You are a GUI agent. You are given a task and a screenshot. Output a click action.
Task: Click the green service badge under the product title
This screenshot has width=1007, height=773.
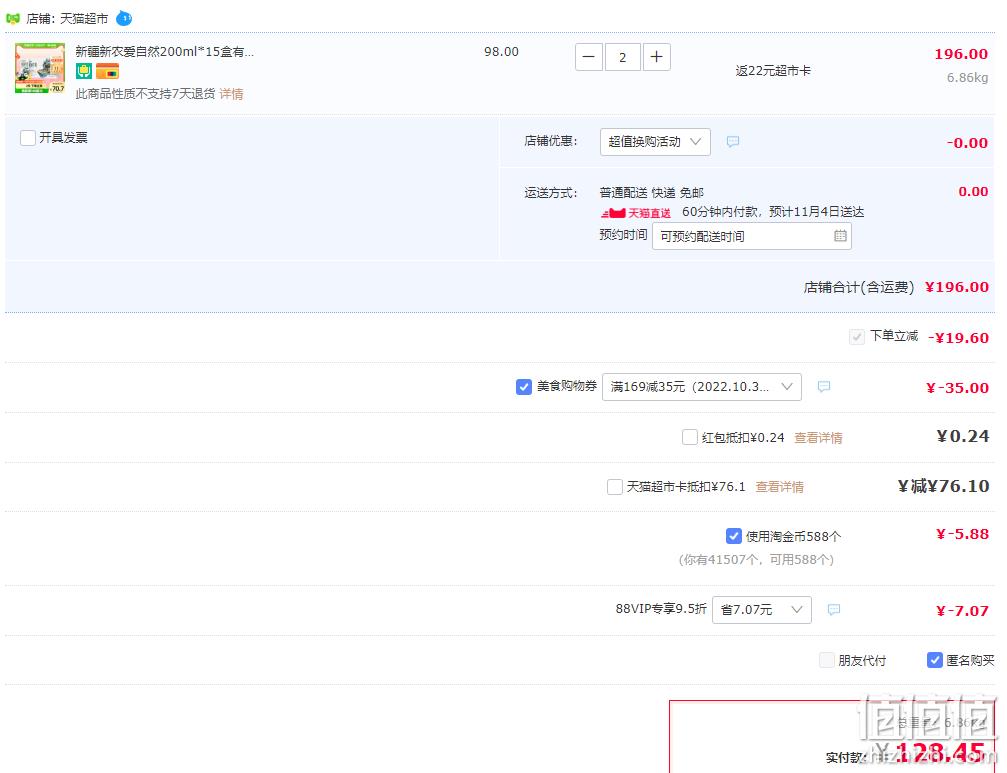84,71
